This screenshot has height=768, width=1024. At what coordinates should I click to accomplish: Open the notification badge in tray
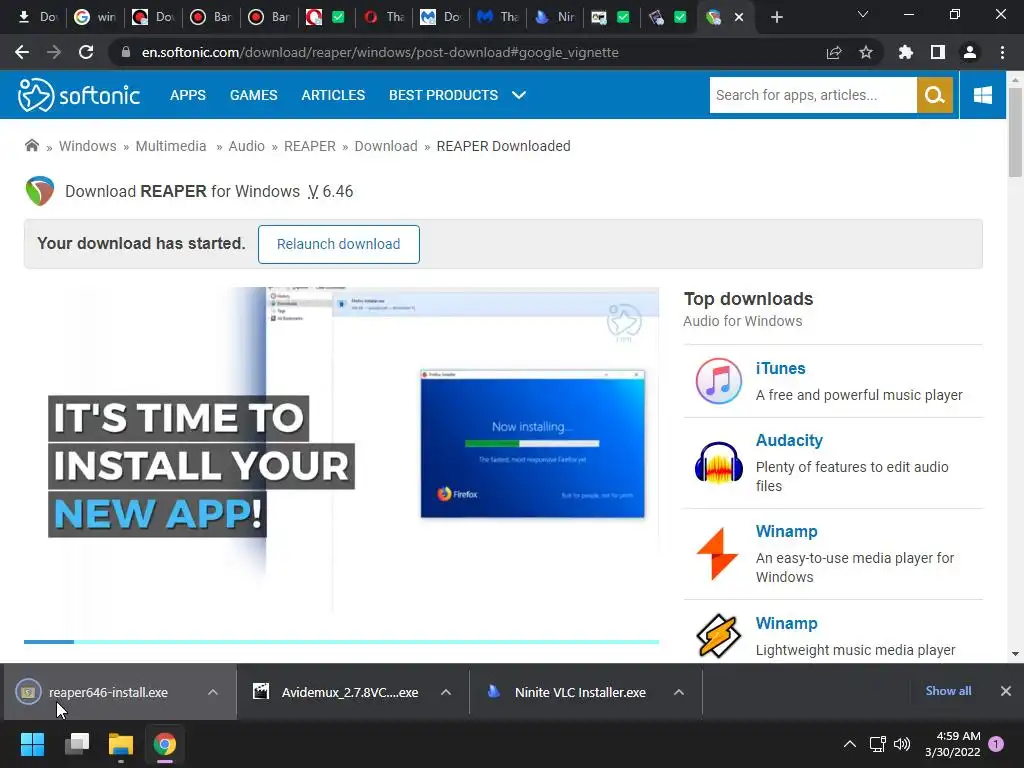point(996,744)
